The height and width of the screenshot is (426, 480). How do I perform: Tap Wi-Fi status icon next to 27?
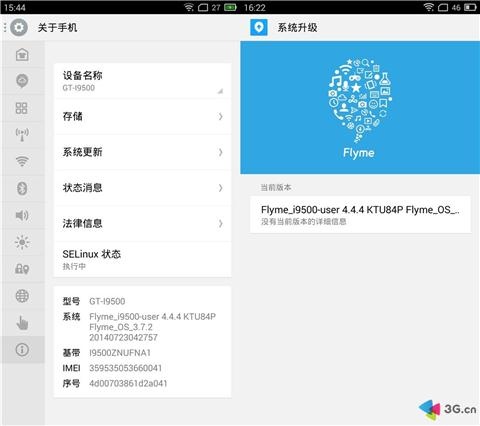[189, 7]
